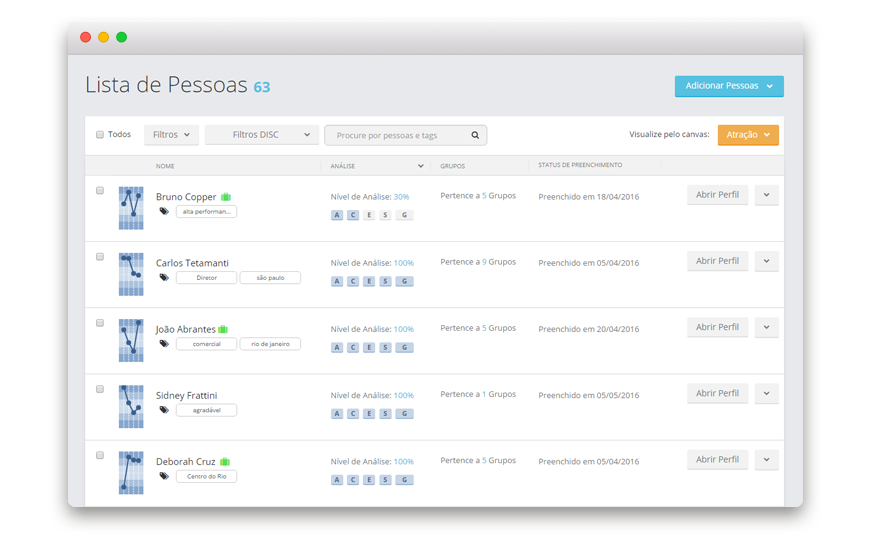This screenshot has width=870, height=540.
Task: Open the Filtros DISC dropdown
Action: (x=262, y=135)
